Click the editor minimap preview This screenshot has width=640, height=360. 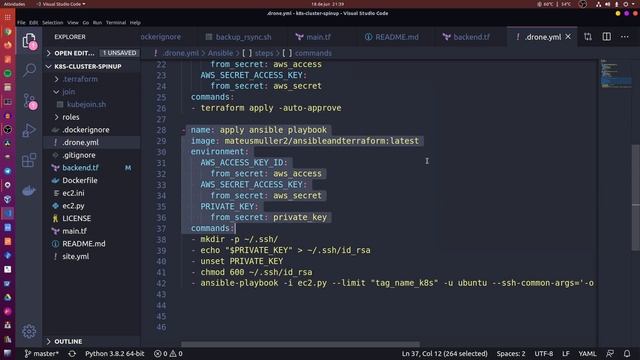click(616, 74)
